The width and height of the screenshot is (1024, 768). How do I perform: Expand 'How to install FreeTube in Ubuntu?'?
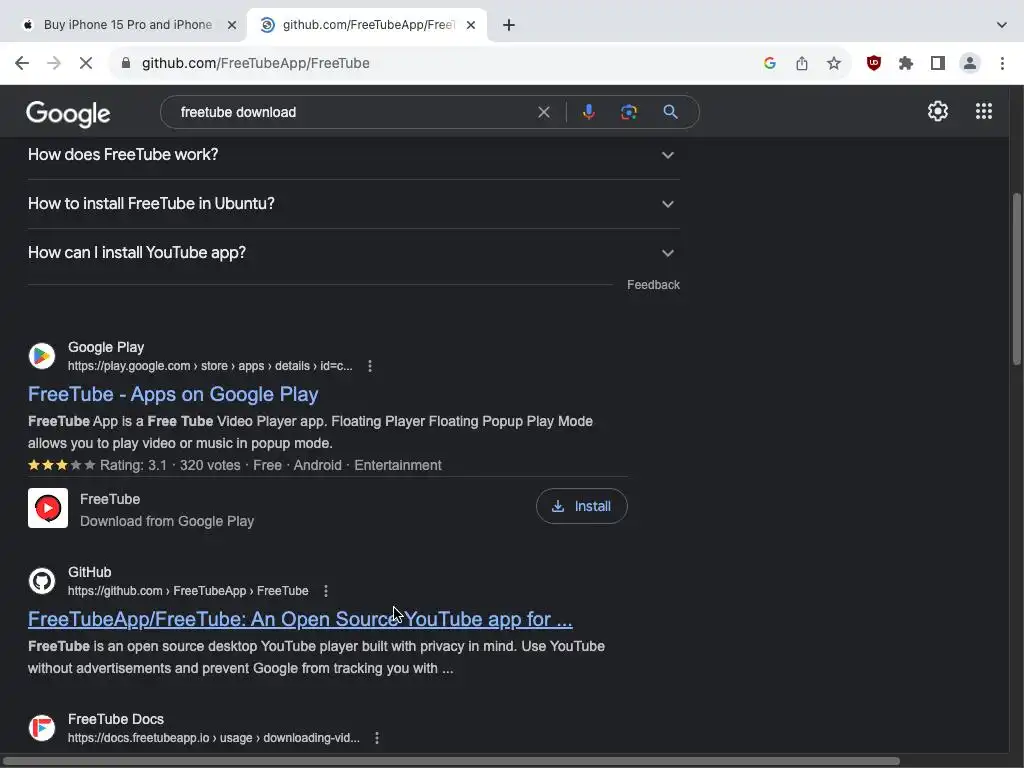point(354,204)
